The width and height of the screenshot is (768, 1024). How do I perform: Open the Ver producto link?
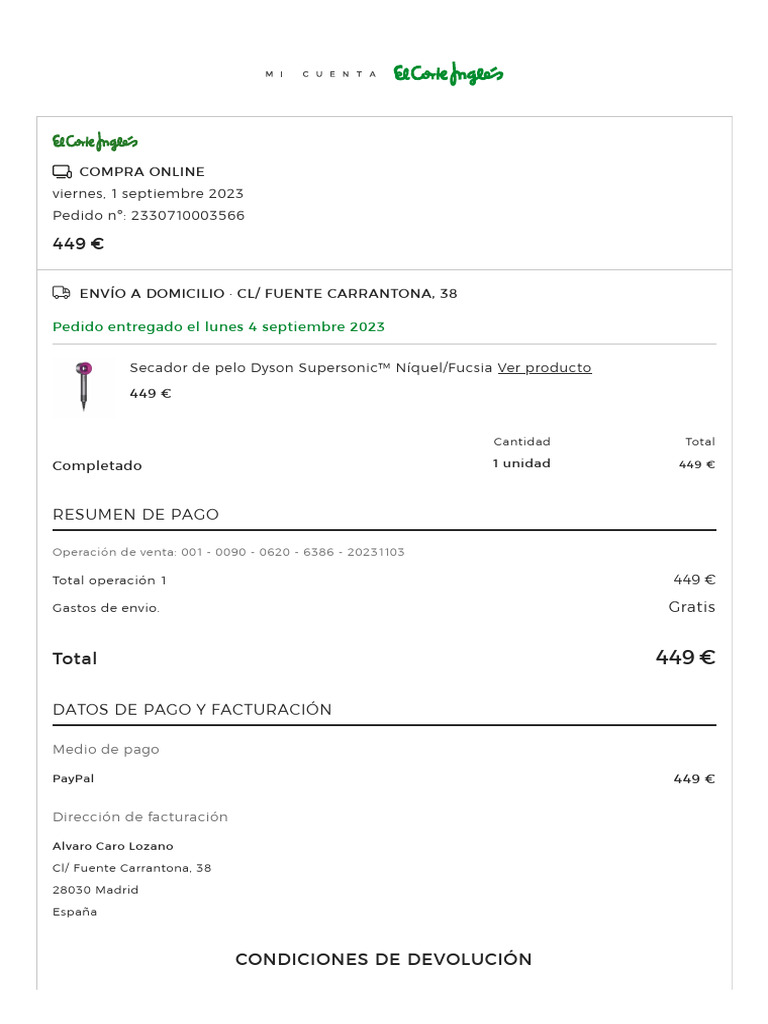[x=545, y=368]
